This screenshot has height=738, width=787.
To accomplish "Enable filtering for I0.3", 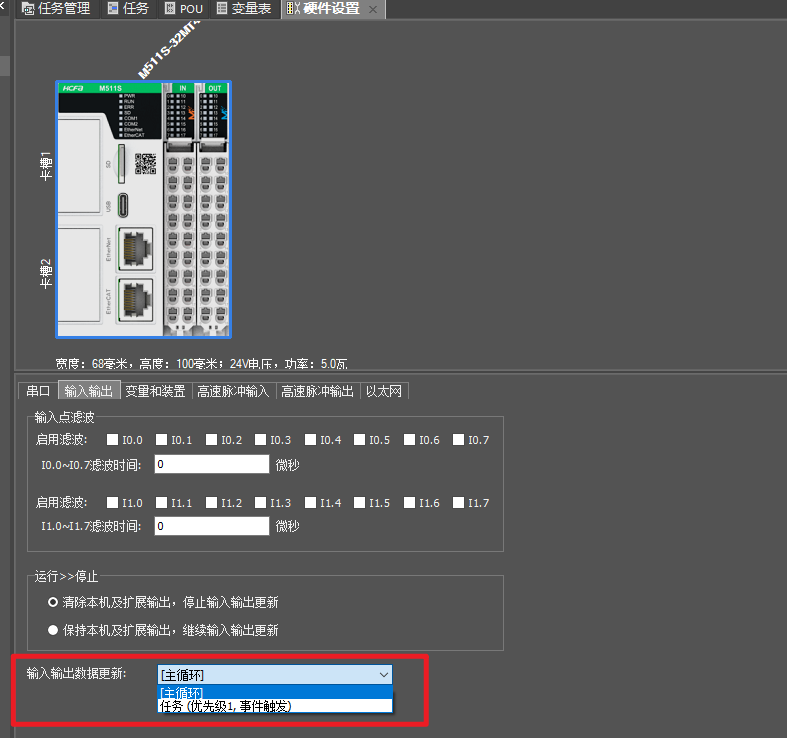I will [x=260, y=440].
